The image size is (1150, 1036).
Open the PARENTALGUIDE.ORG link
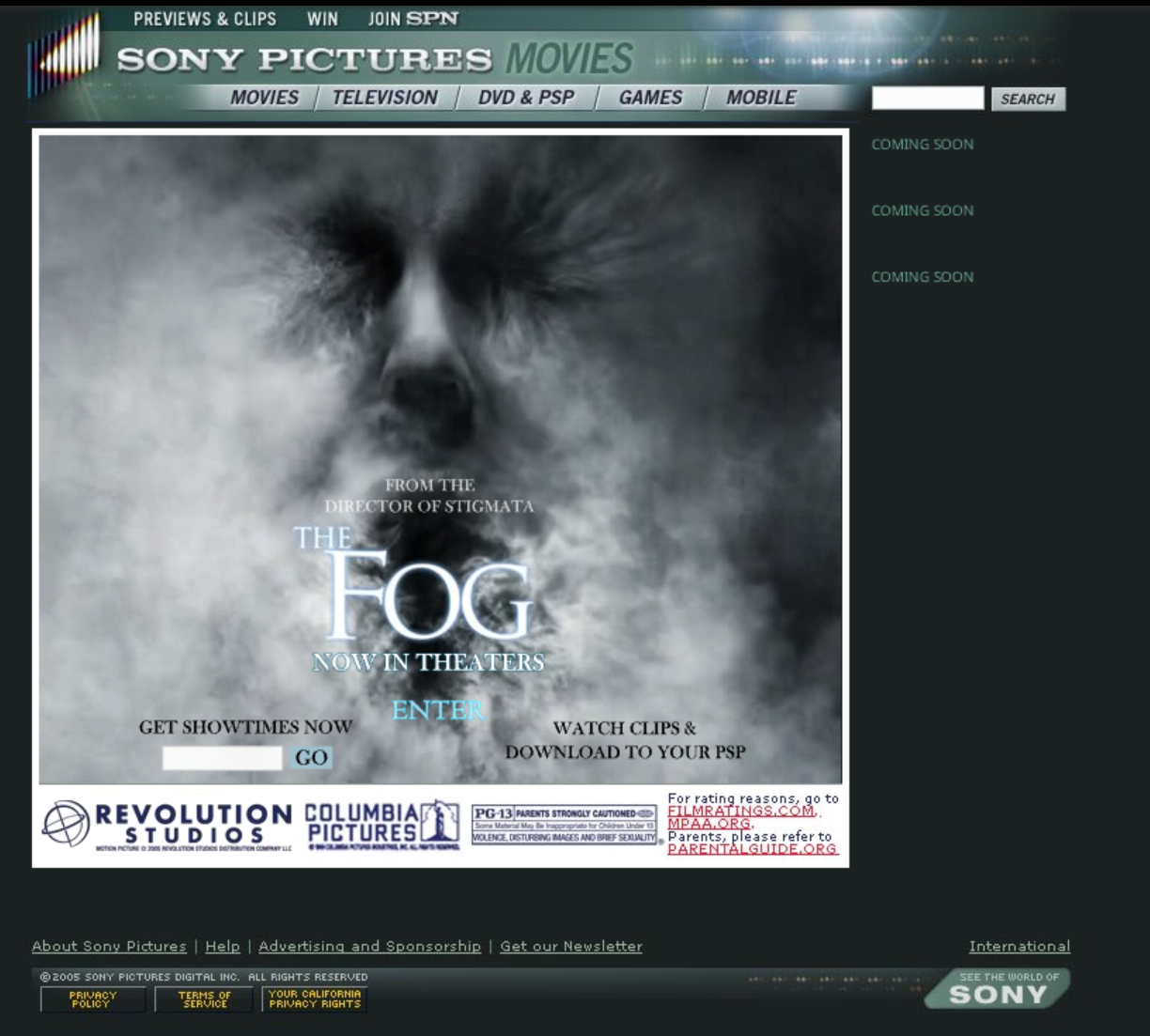pyautogui.click(x=752, y=849)
